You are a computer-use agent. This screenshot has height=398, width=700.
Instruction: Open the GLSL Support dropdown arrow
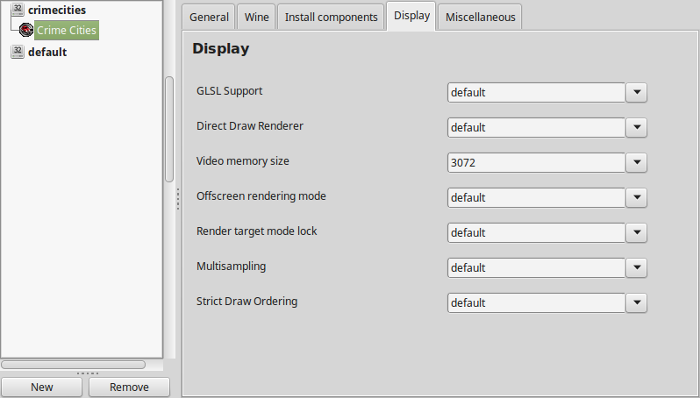coord(637,92)
